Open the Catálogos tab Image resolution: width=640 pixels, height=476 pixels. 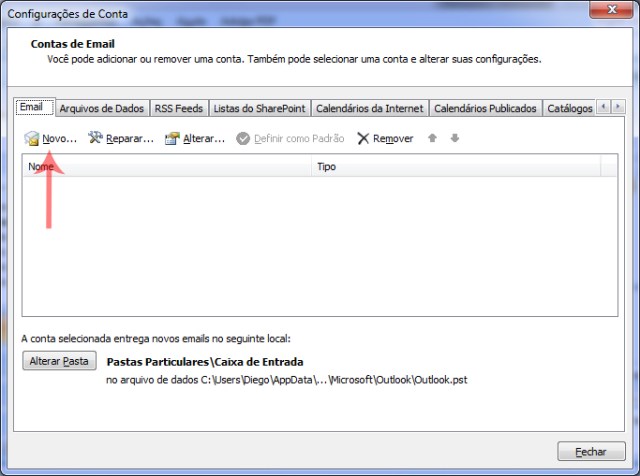point(568,108)
